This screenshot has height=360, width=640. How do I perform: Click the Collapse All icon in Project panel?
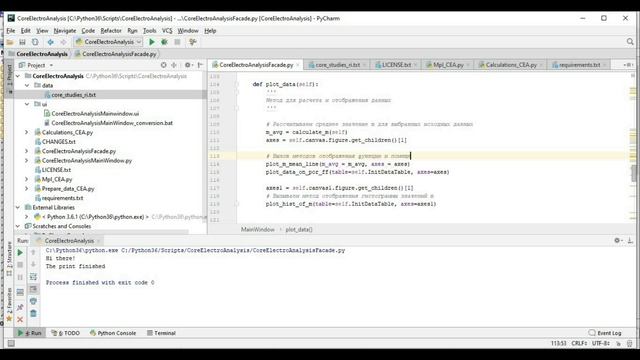tap(174, 65)
